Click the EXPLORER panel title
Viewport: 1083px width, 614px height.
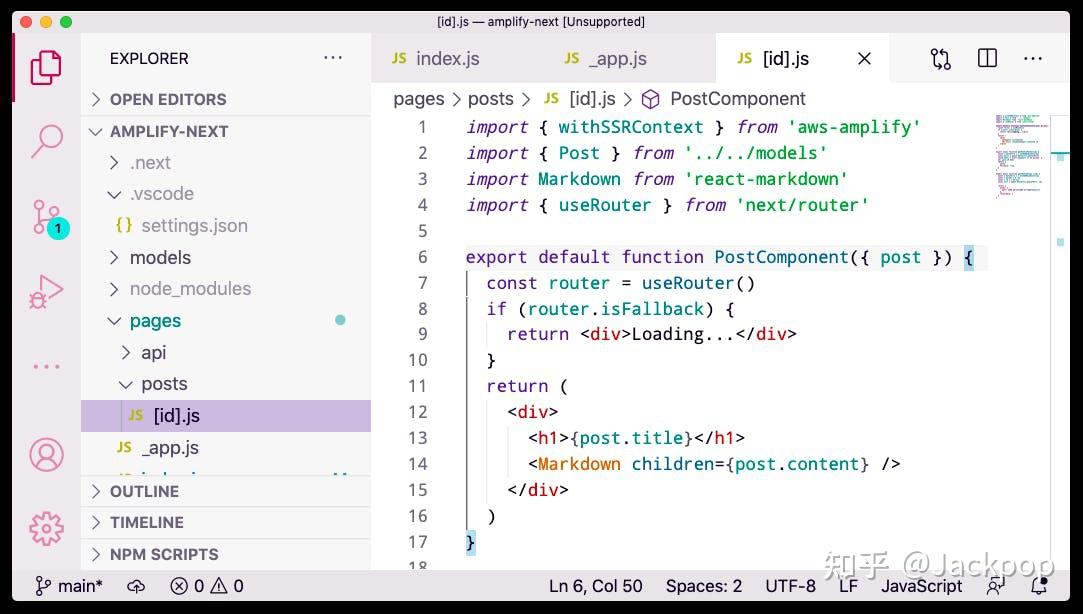149,59
